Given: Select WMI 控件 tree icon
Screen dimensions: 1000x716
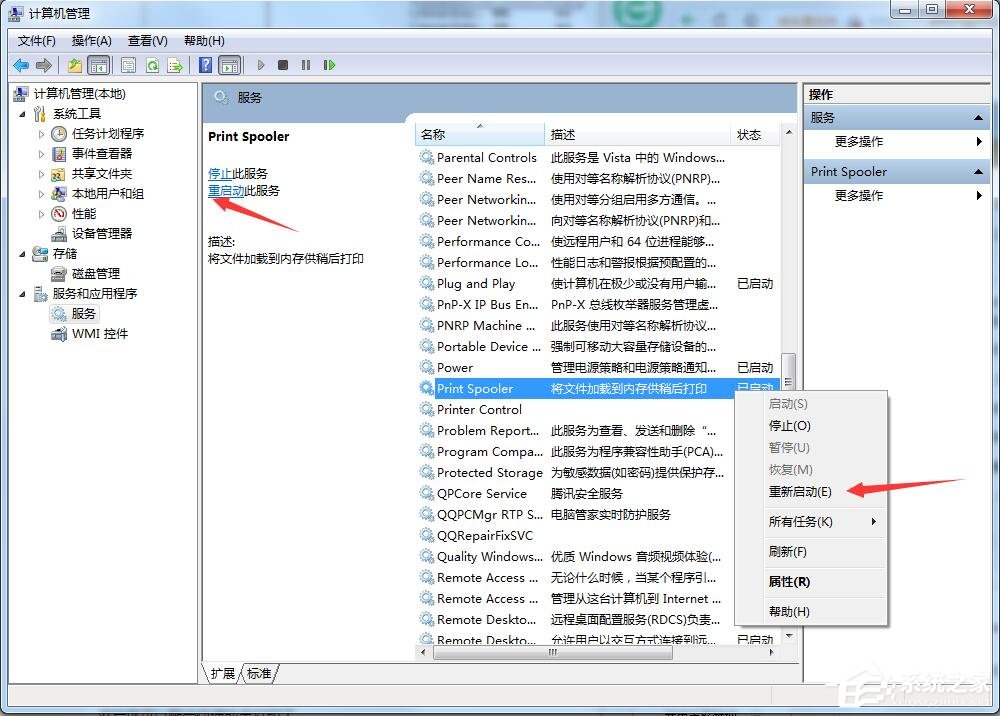Looking at the screenshot, I should pyautogui.click(x=59, y=333).
